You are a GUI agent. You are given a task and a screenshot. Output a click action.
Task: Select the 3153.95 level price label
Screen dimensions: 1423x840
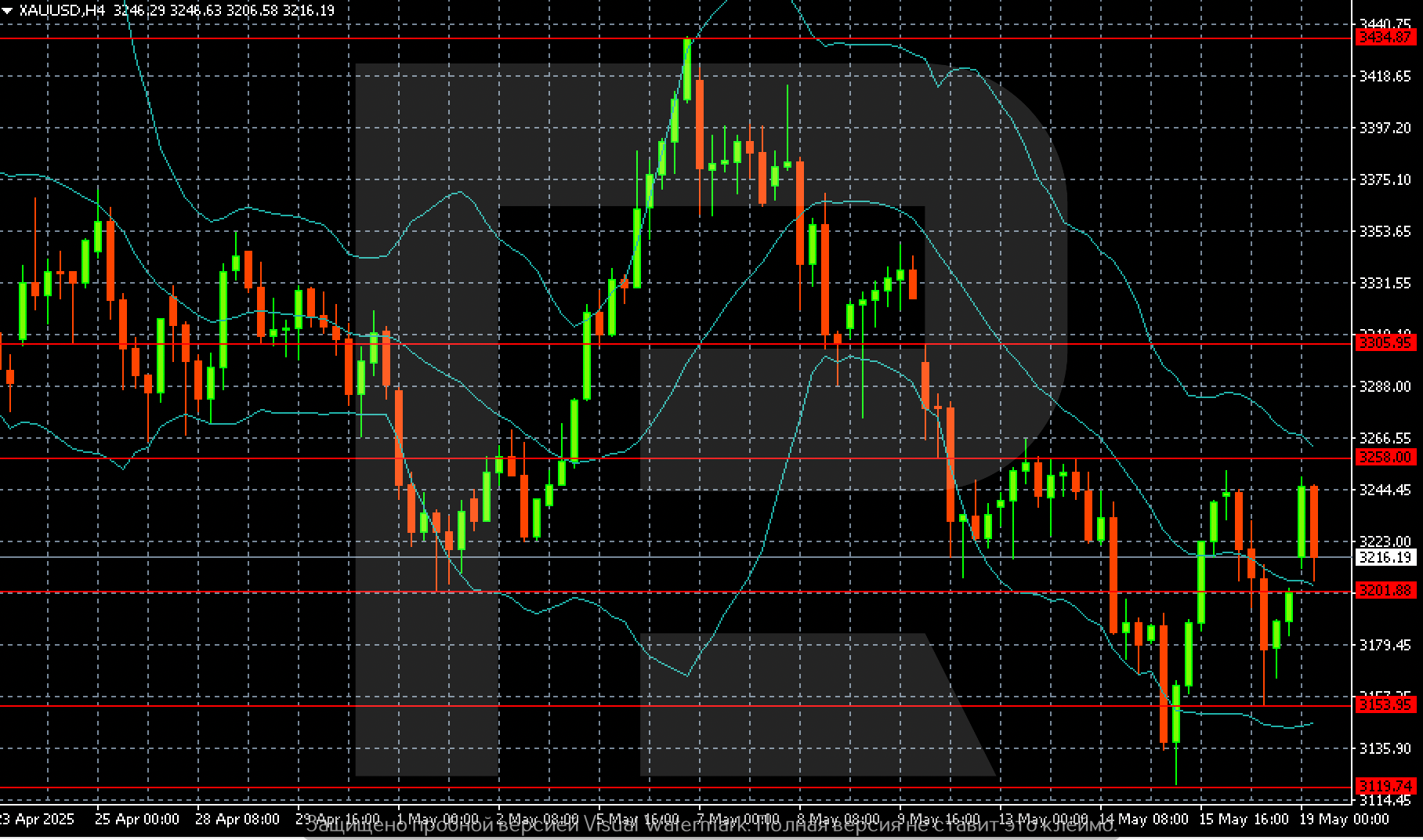1385,705
